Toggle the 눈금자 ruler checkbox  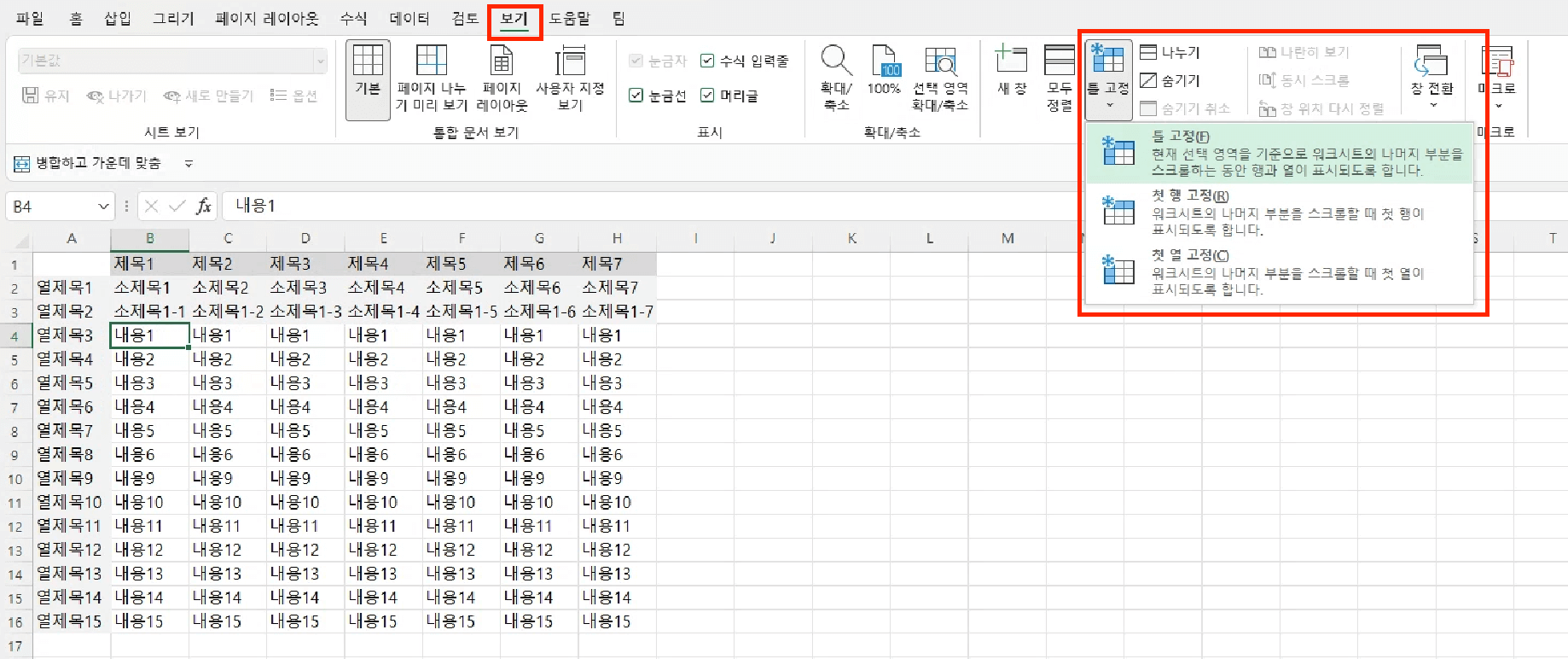[x=636, y=61]
